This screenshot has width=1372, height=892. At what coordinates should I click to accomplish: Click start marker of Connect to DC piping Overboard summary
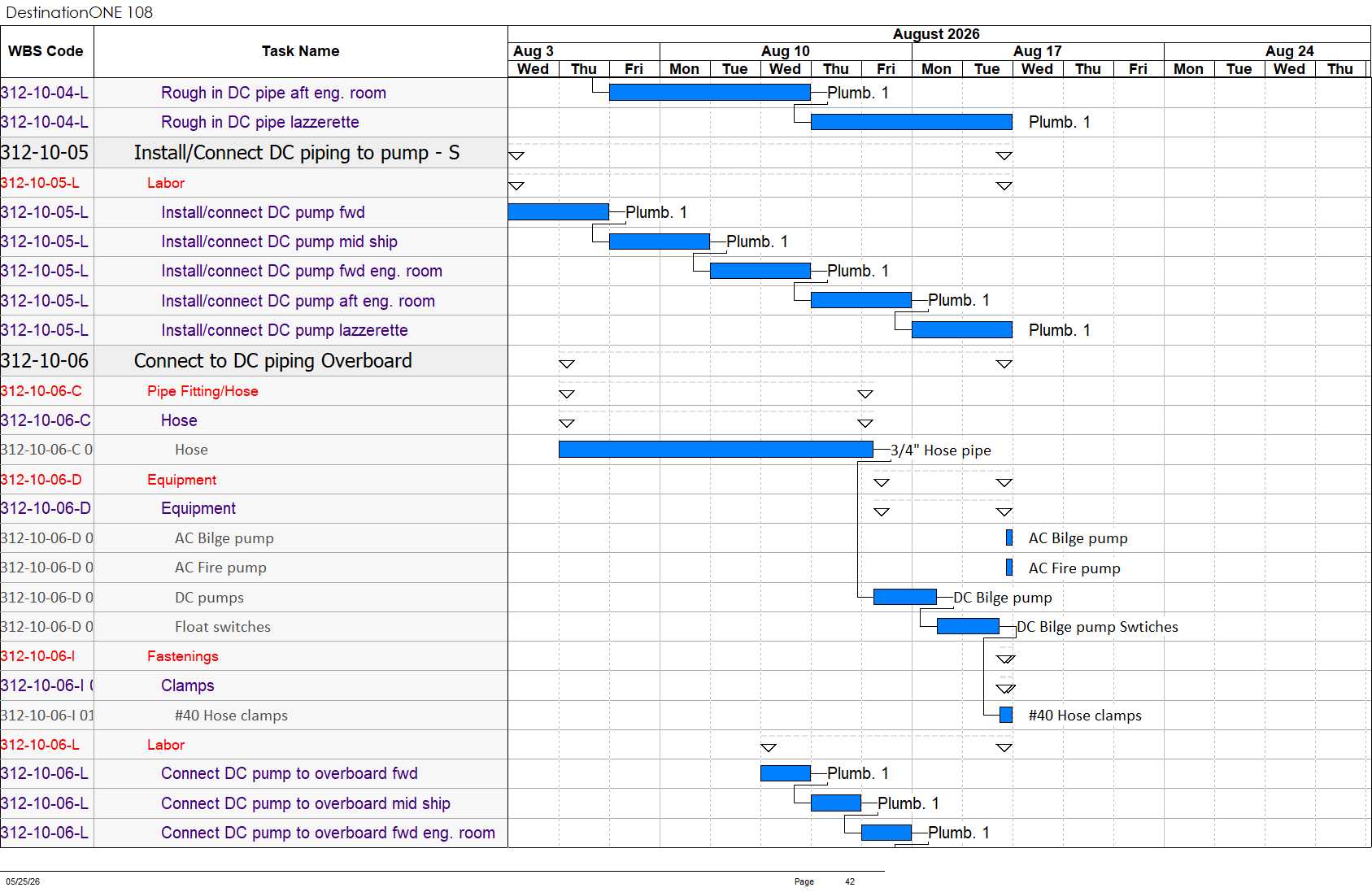567,363
